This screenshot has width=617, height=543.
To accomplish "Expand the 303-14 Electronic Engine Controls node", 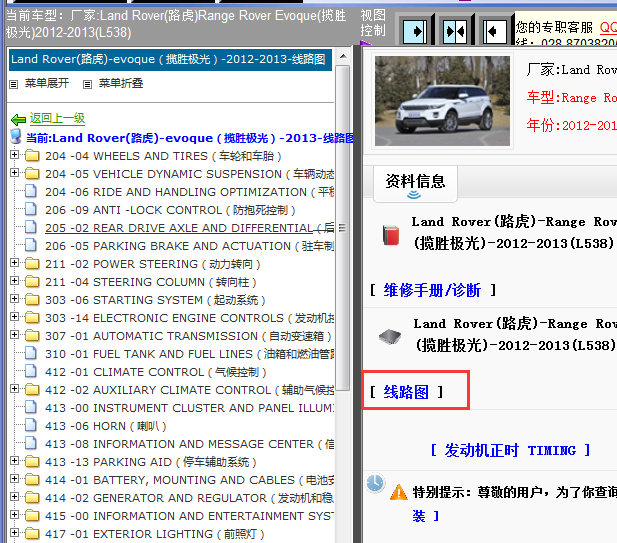I will point(15,317).
